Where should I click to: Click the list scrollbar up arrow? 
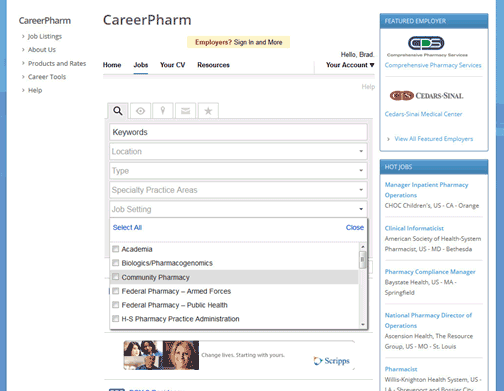click(x=363, y=247)
